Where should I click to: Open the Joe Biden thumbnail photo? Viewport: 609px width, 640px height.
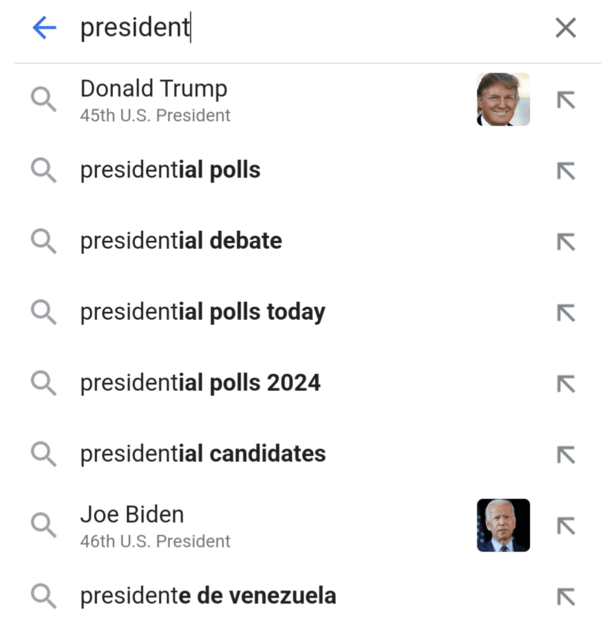[x=503, y=525]
